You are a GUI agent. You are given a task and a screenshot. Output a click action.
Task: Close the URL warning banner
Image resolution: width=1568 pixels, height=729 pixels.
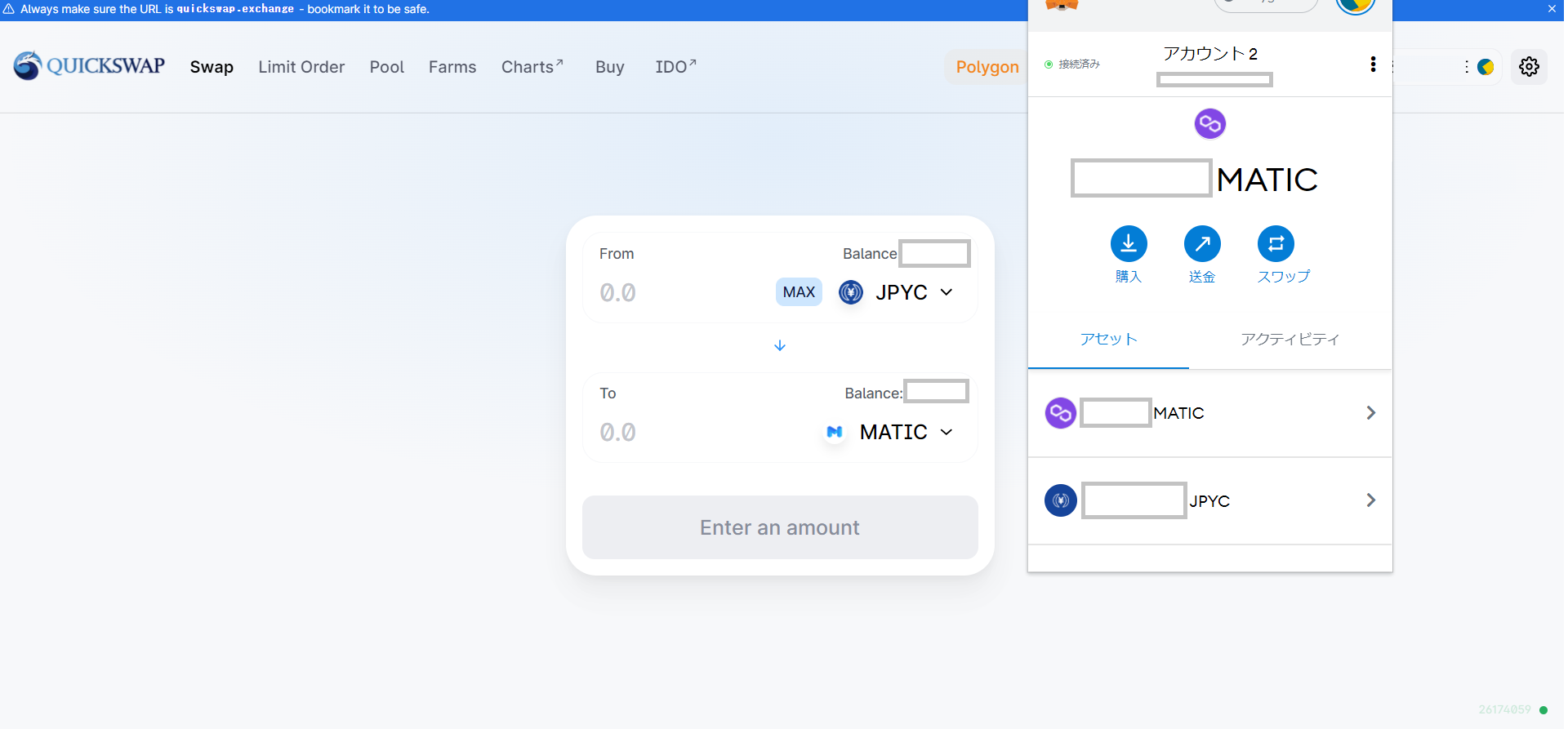tap(1552, 9)
